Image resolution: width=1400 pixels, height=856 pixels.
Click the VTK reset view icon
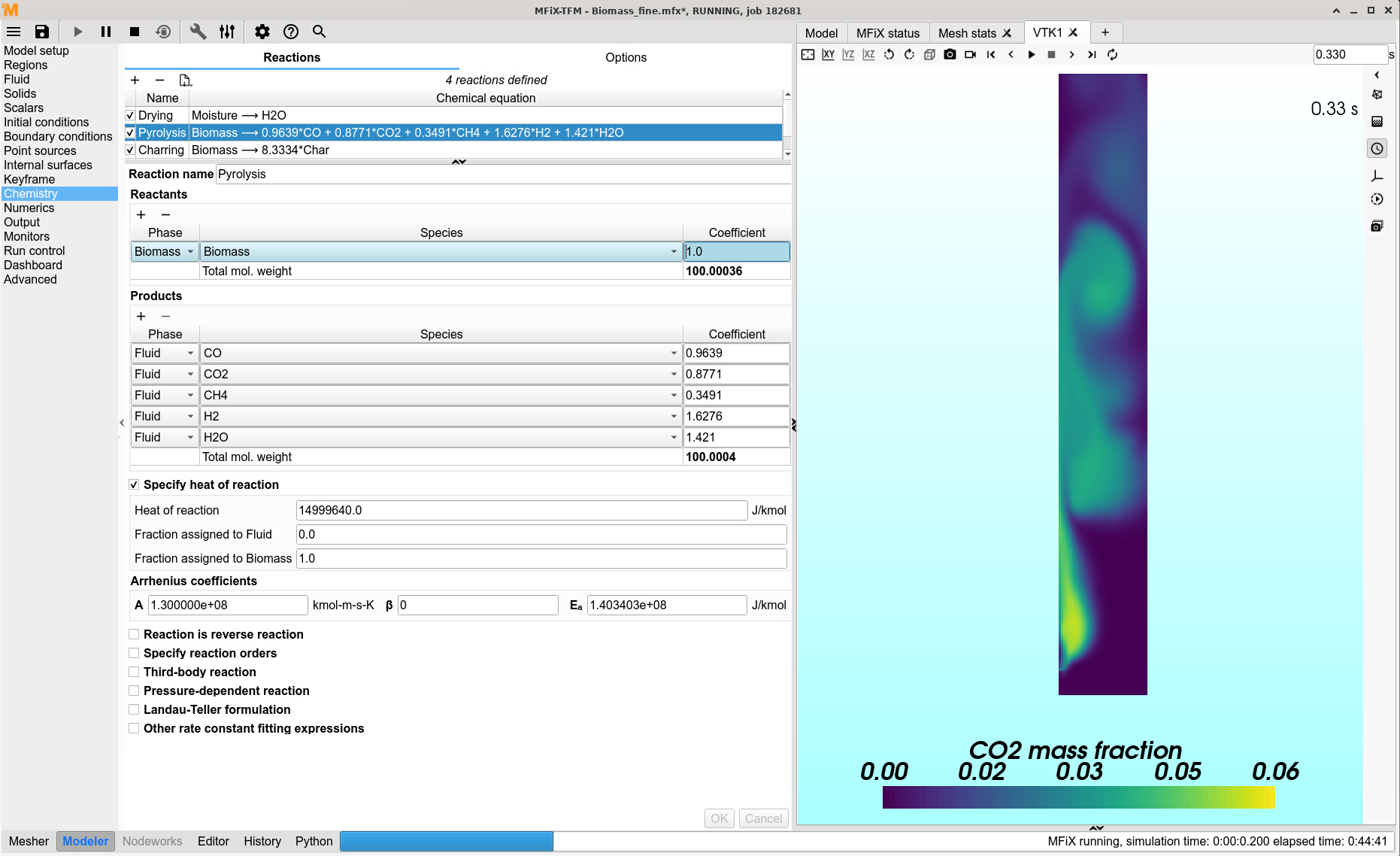click(x=808, y=54)
